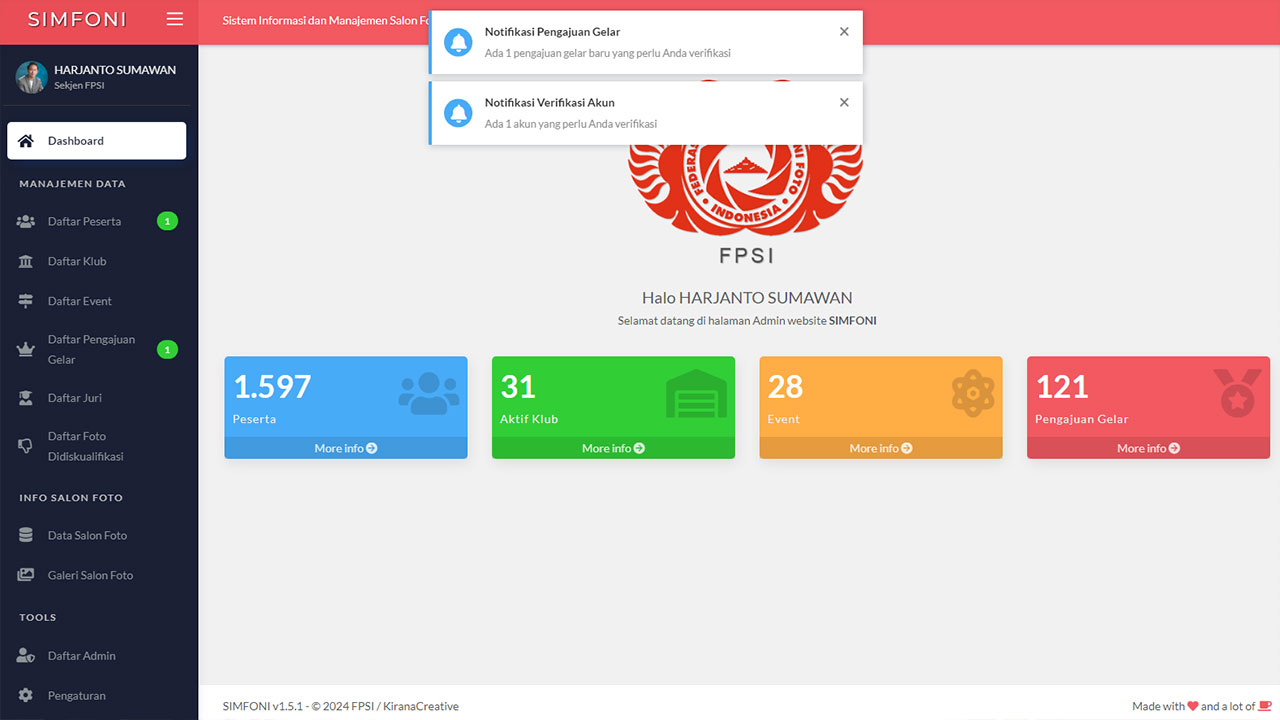This screenshot has height=720, width=1280.
Task: Close the Notifikasi Verifikasi Akun notification
Action: pyautogui.click(x=844, y=102)
